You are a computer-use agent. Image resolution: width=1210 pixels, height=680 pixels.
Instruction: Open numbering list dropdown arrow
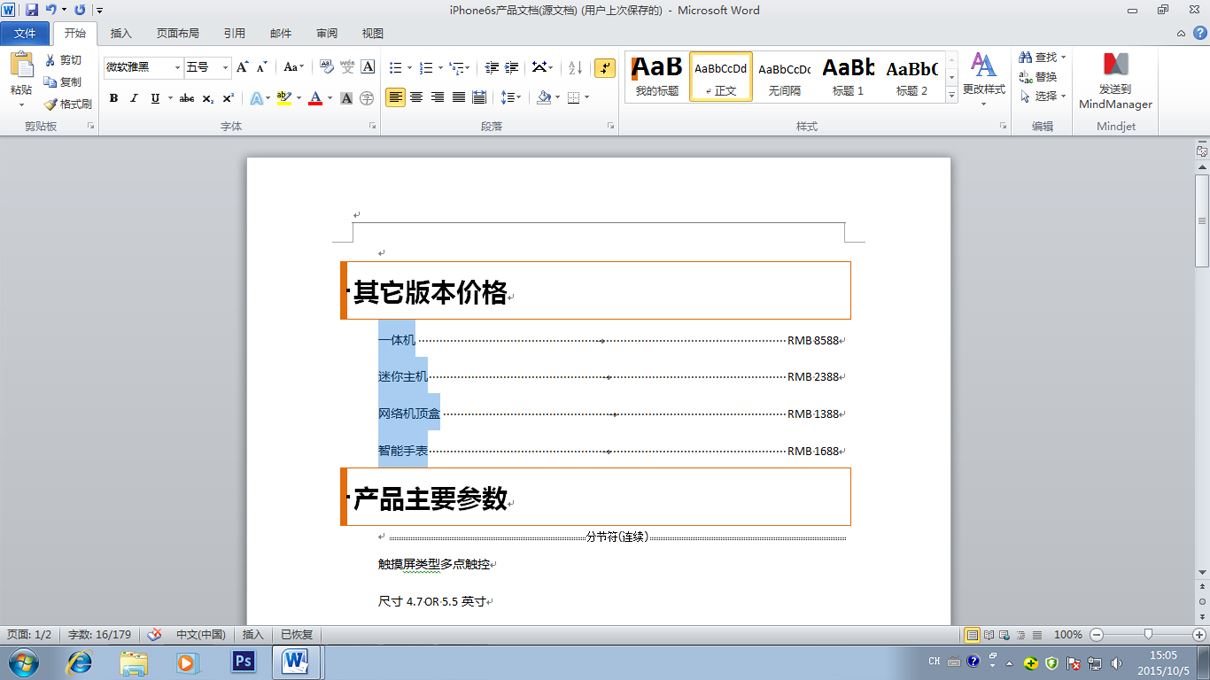pyautogui.click(x=440, y=68)
